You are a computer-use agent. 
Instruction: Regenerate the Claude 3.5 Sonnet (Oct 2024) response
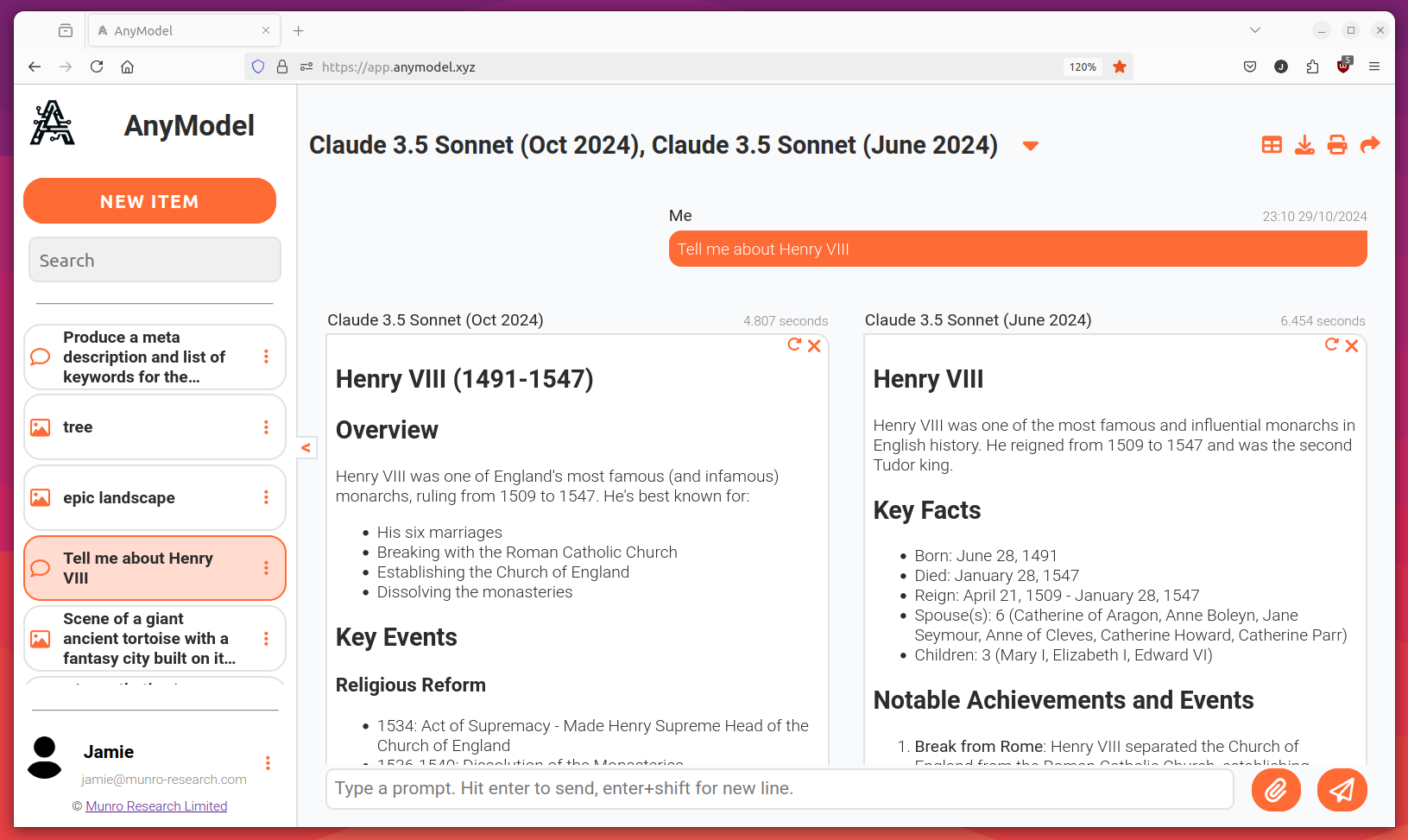pos(794,345)
